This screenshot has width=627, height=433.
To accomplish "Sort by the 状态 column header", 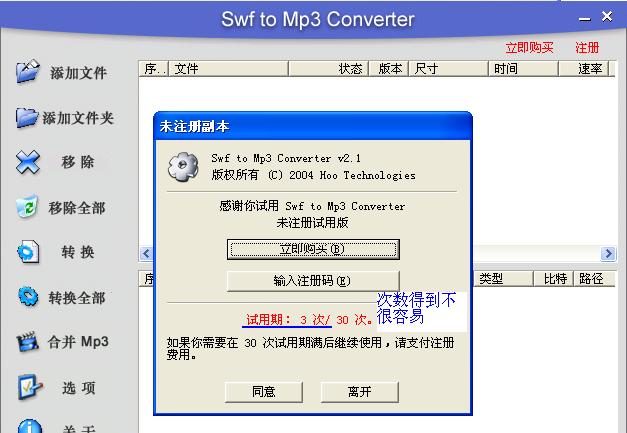I will pos(328,69).
